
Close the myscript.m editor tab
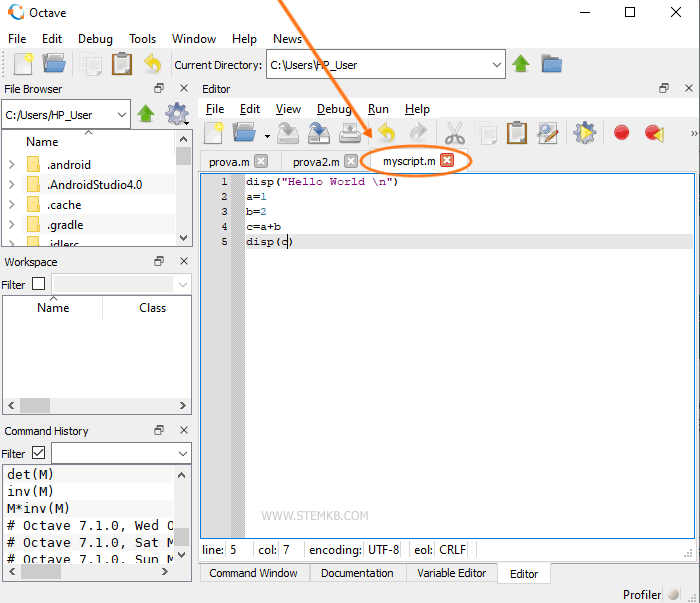pyautogui.click(x=447, y=161)
